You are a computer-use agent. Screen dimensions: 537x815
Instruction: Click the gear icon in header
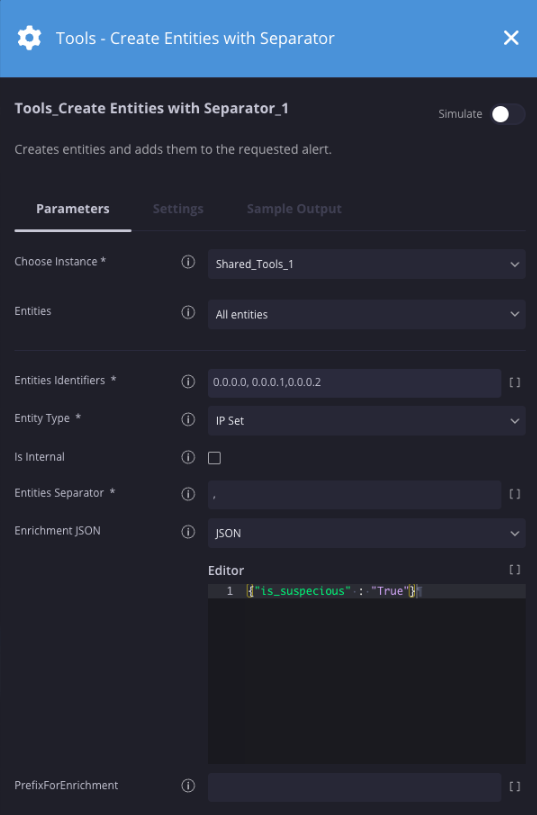29,38
